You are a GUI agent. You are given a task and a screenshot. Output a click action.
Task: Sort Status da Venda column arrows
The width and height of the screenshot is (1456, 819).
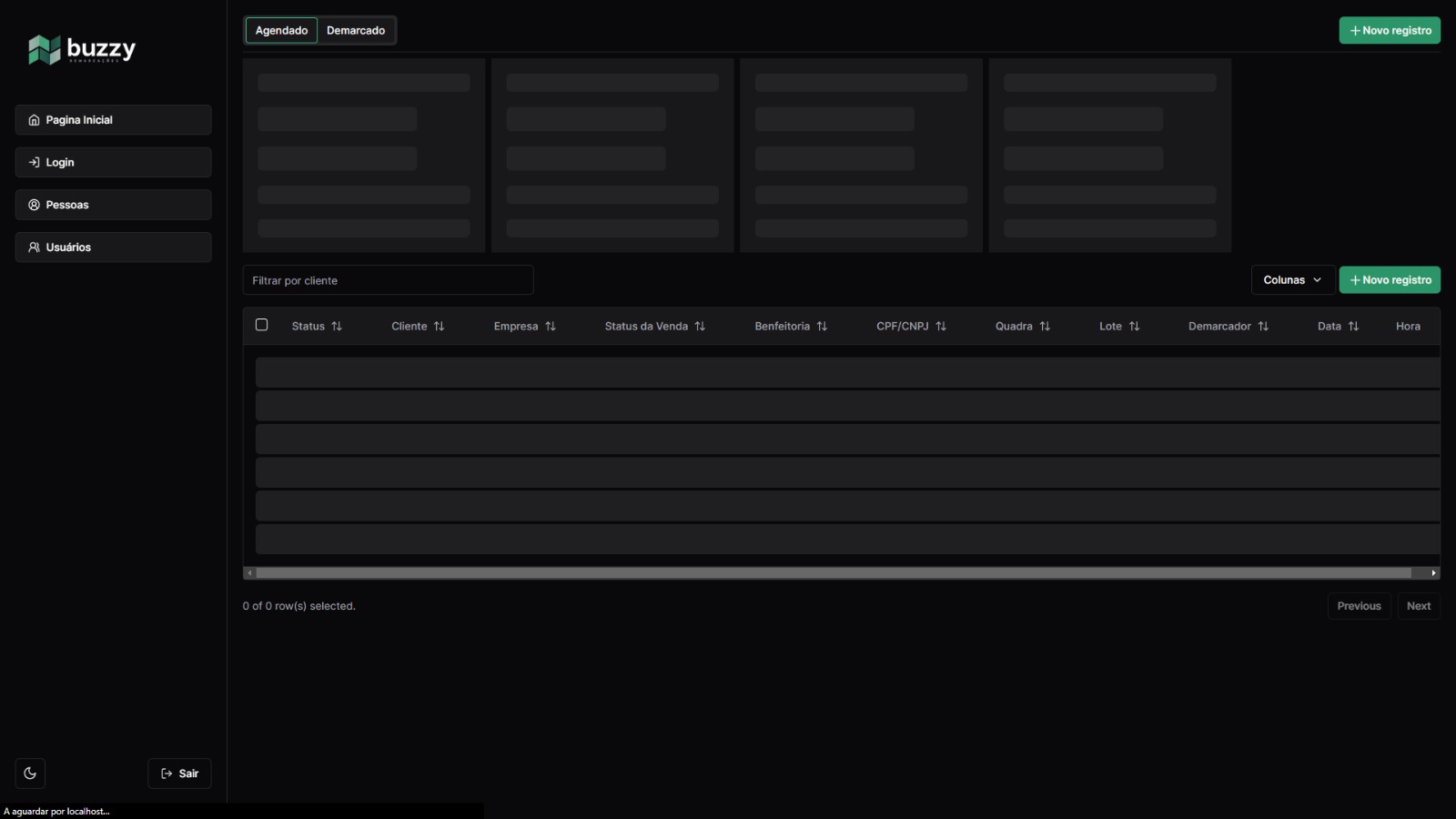point(700,327)
